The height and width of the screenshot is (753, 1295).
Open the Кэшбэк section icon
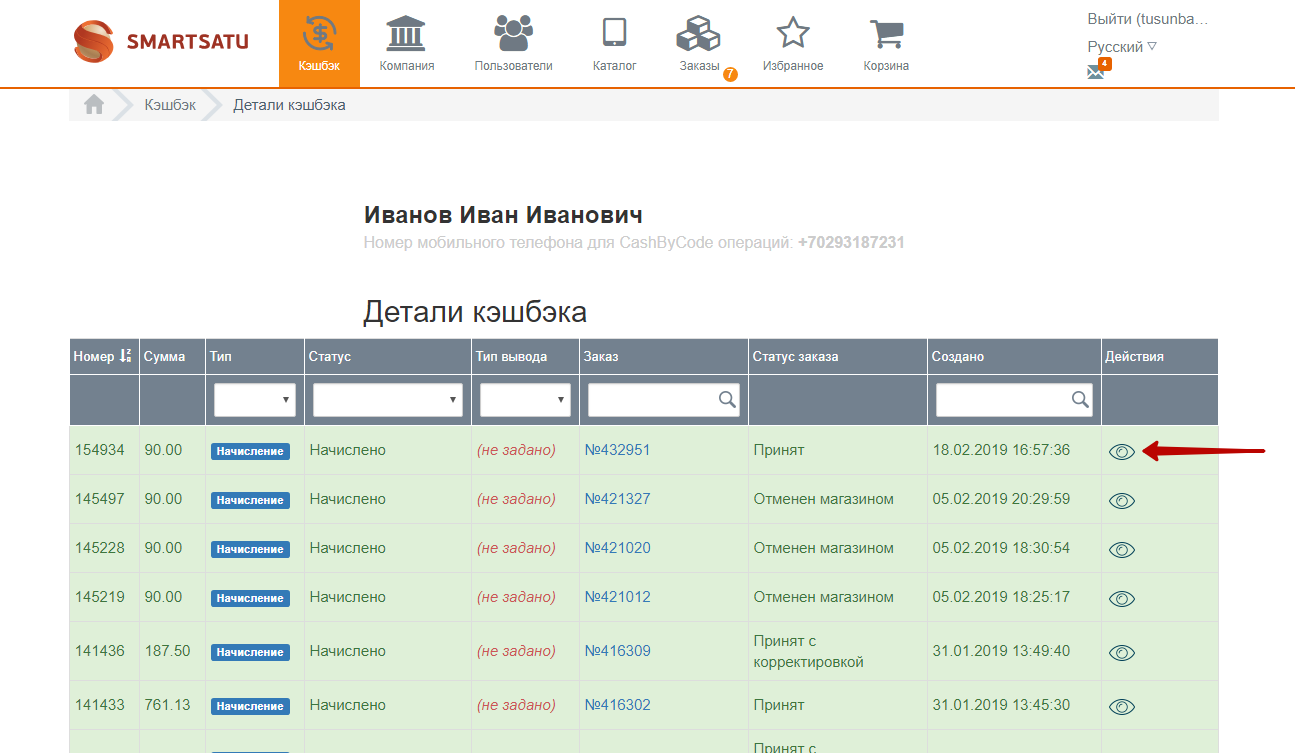[319, 33]
